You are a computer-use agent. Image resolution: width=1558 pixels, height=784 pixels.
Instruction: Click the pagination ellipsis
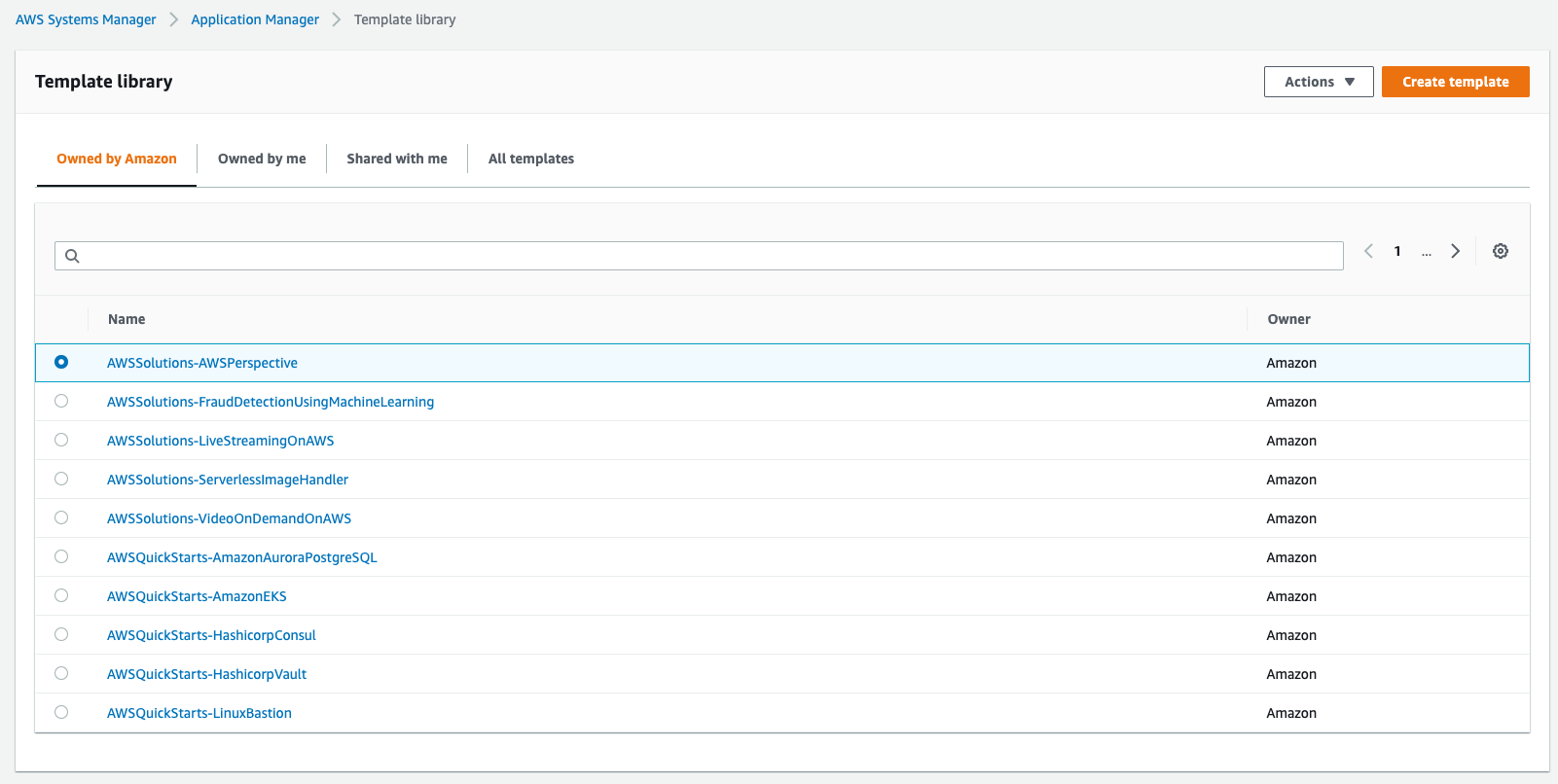click(1427, 251)
